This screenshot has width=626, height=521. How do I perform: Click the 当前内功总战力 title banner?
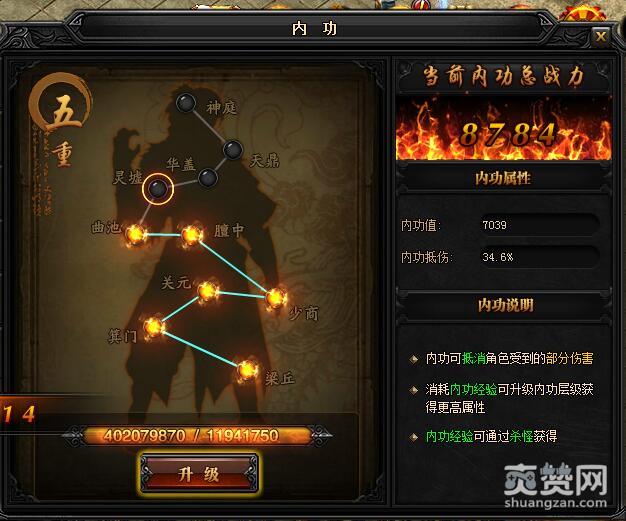point(503,76)
